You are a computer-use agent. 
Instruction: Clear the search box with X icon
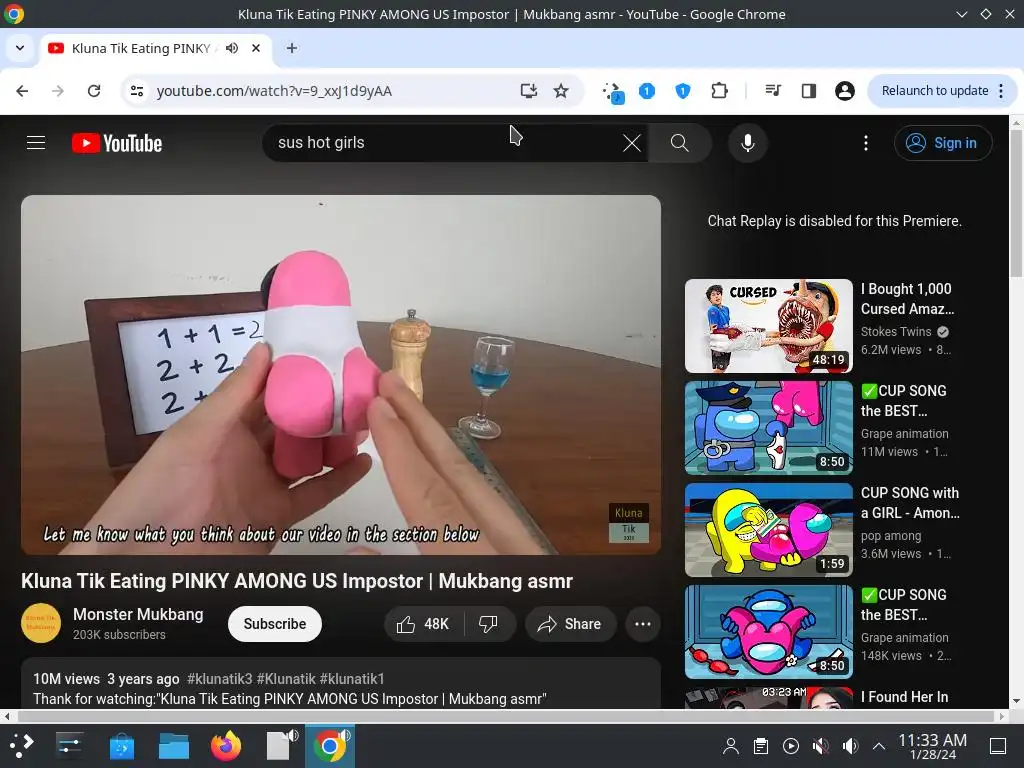[632, 142]
